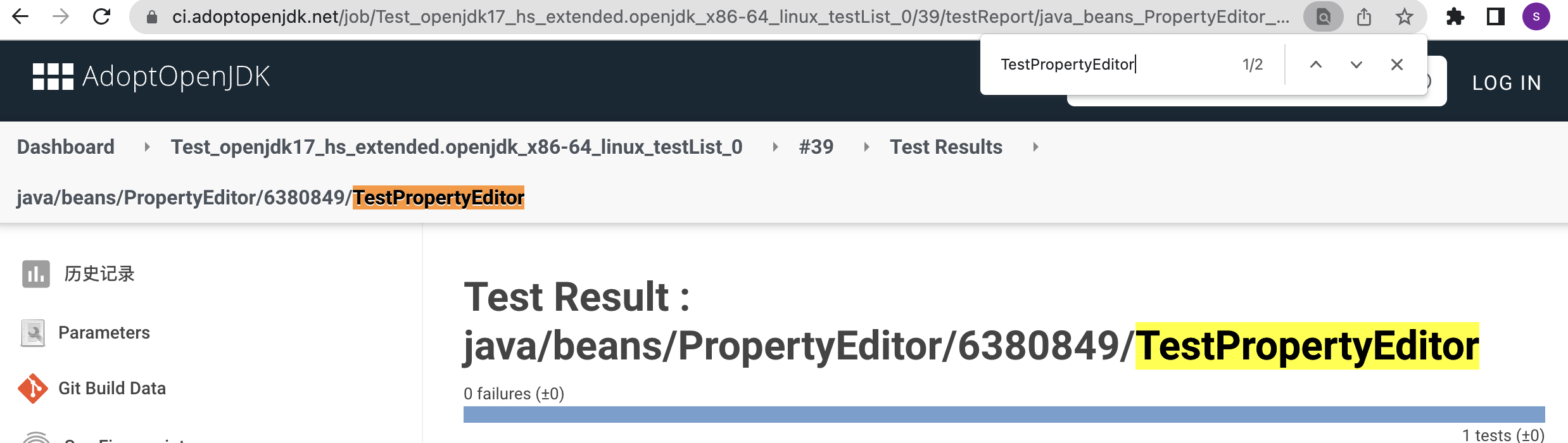The width and height of the screenshot is (1568, 443).
Task: Open the purple profile avatar
Action: click(1536, 16)
